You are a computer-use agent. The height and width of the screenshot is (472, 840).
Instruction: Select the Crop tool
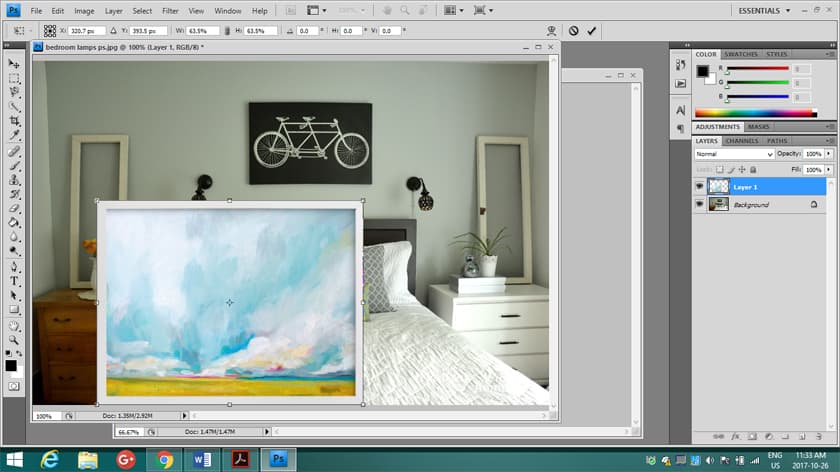(14, 121)
